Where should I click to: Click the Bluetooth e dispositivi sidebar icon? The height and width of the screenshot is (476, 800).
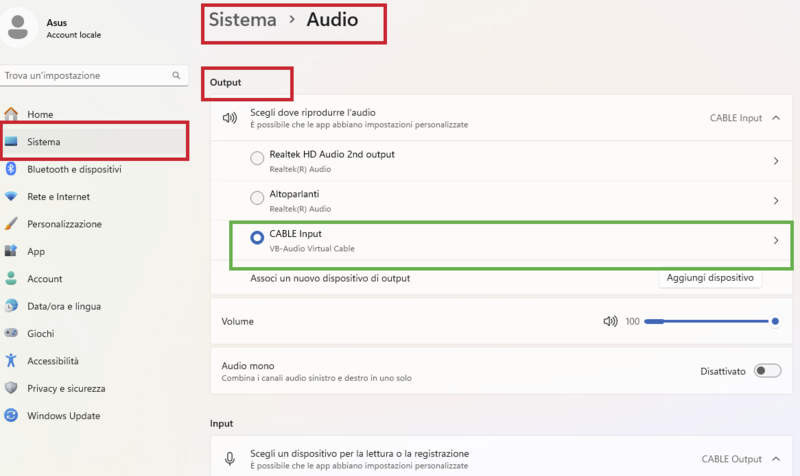pos(11,169)
